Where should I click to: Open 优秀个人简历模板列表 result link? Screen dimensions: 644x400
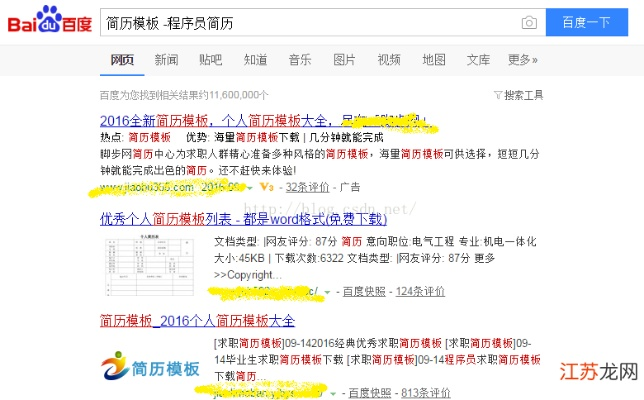click(243, 219)
